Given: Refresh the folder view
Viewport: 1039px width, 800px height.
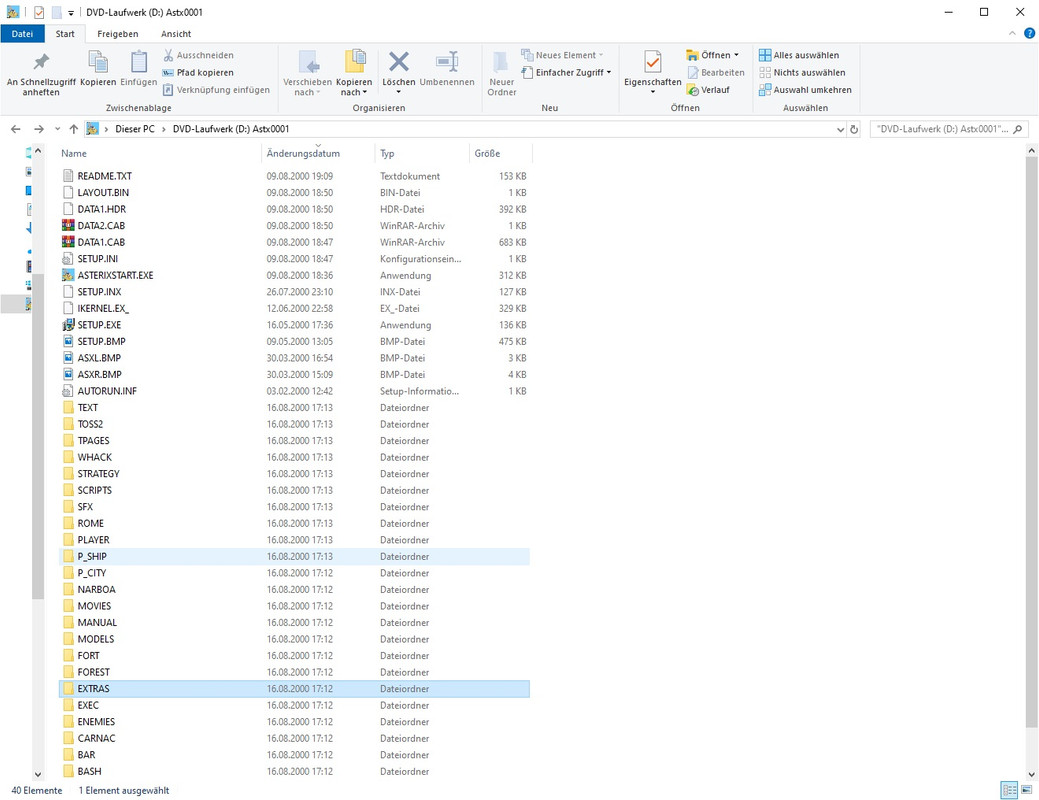Looking at the screenshot, I should (x=854, y=129).
